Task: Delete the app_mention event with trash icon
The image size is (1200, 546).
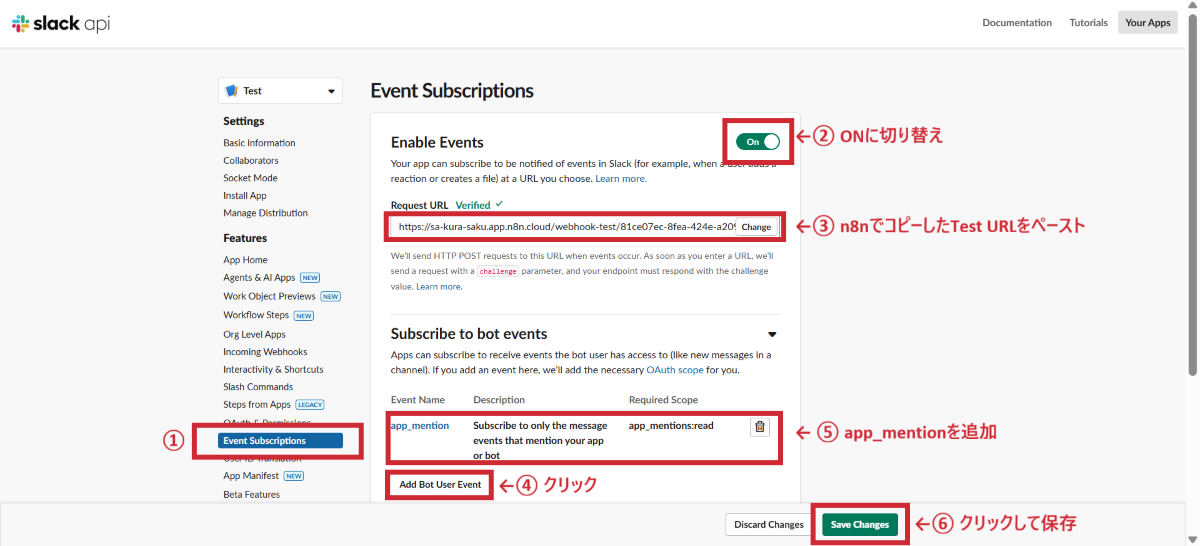Action: [760, 427]
